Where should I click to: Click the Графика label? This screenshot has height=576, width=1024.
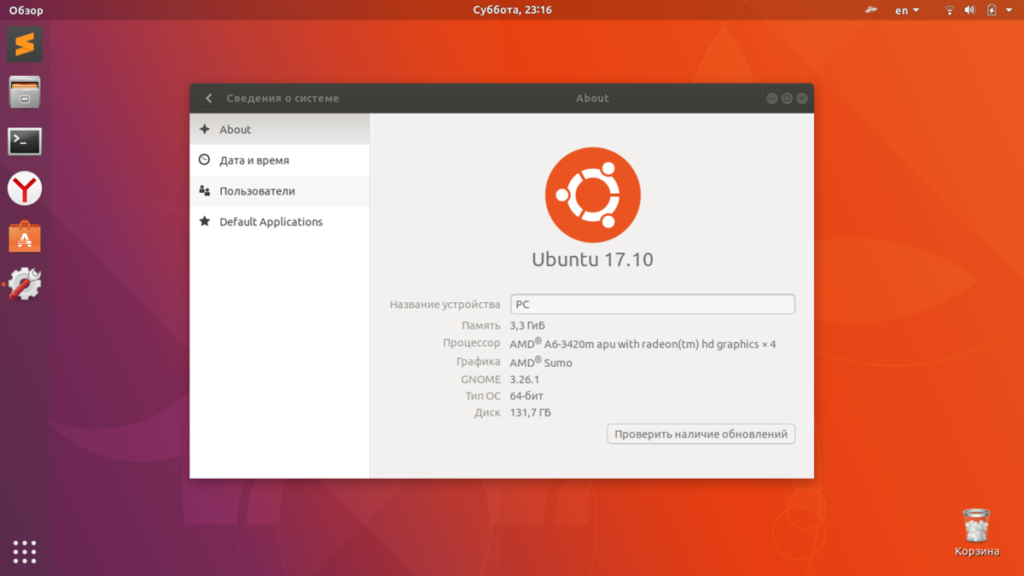pos(478,361)
